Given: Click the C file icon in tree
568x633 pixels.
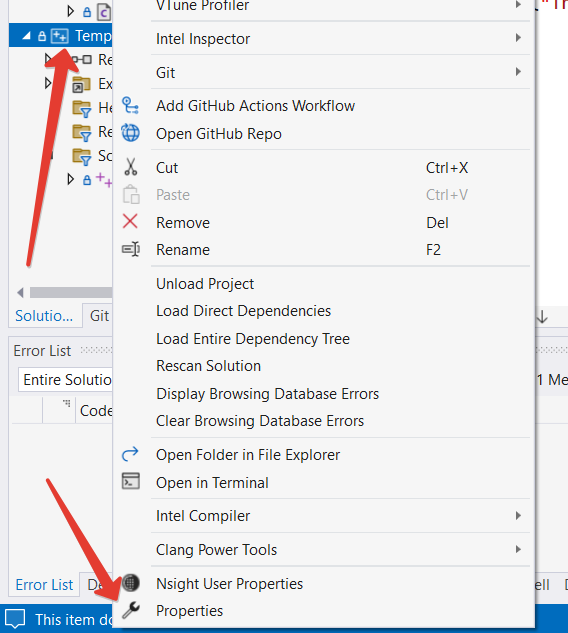Looking at the screenshot, I should [104, 12].
